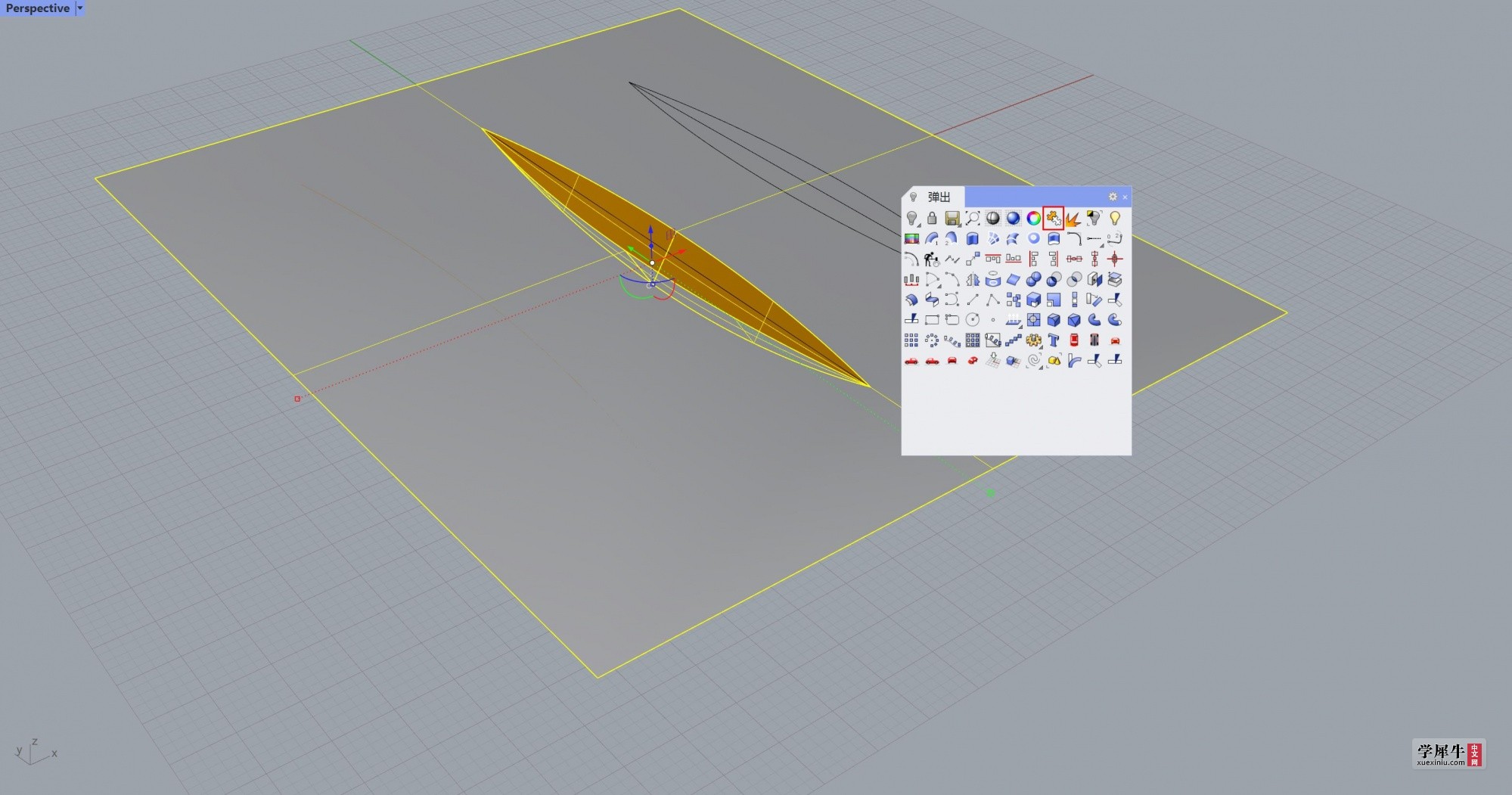Click the yellow gear icon

1033,340
